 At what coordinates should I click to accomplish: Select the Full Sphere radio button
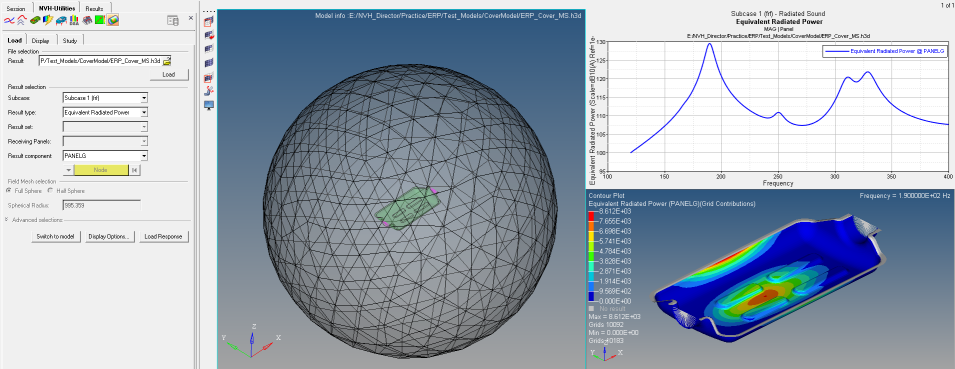(9, 191)
